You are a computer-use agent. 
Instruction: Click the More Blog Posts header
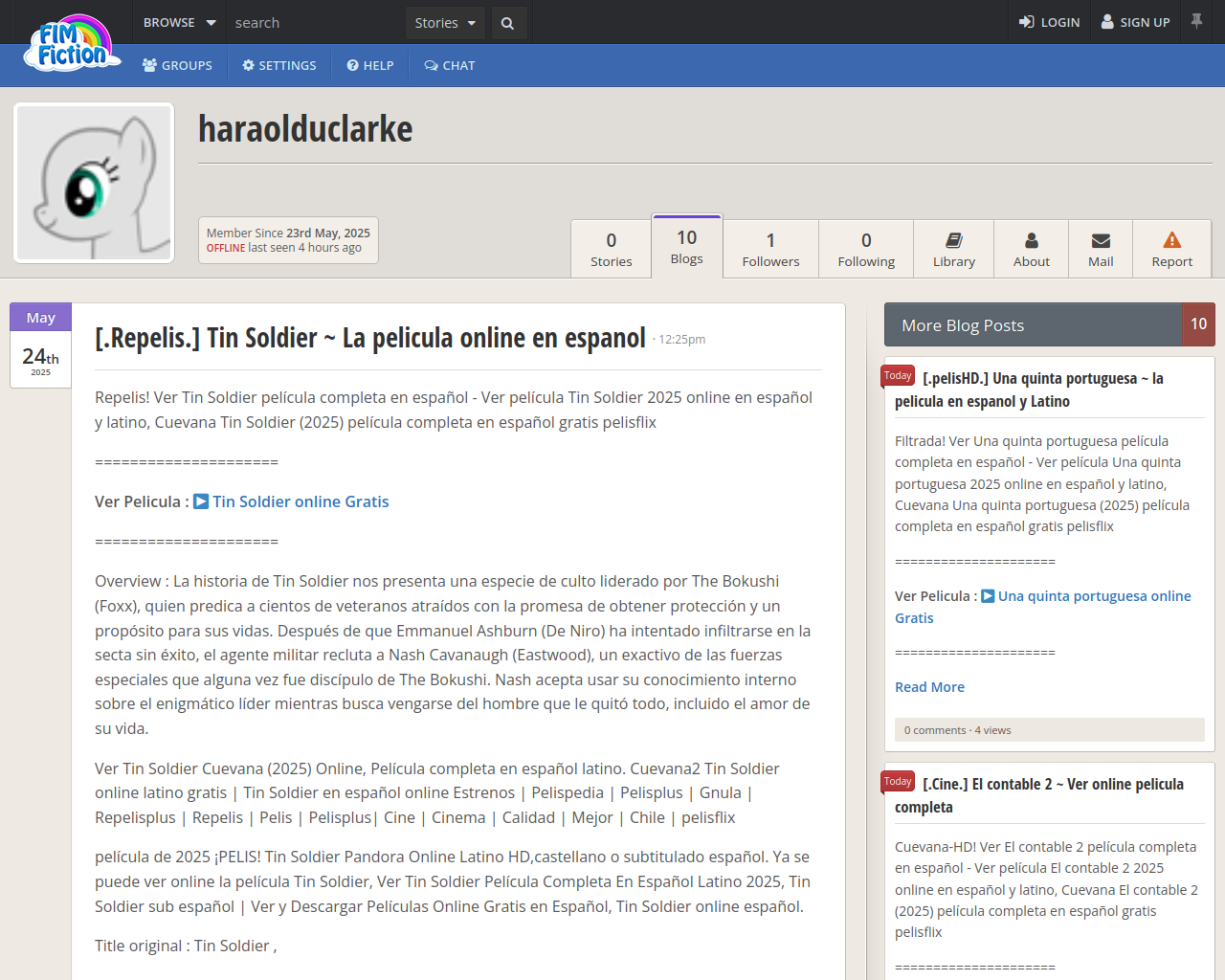pos(1034,324)
